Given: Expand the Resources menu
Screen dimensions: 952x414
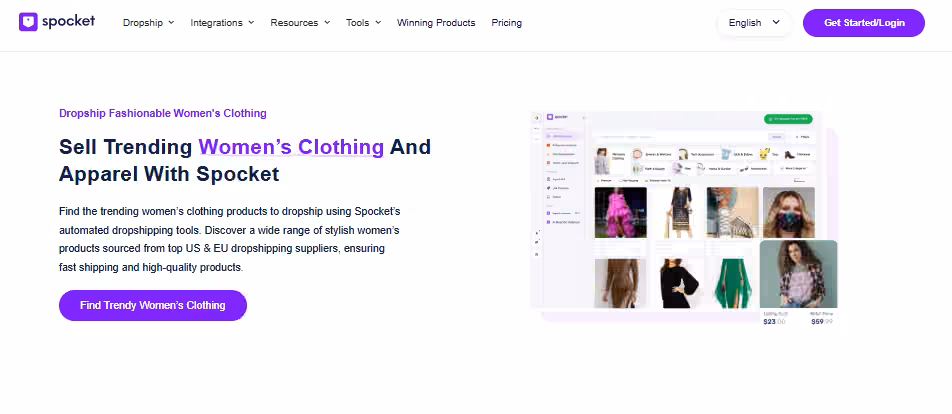Looking at the screenshot, I should point(300,22).
